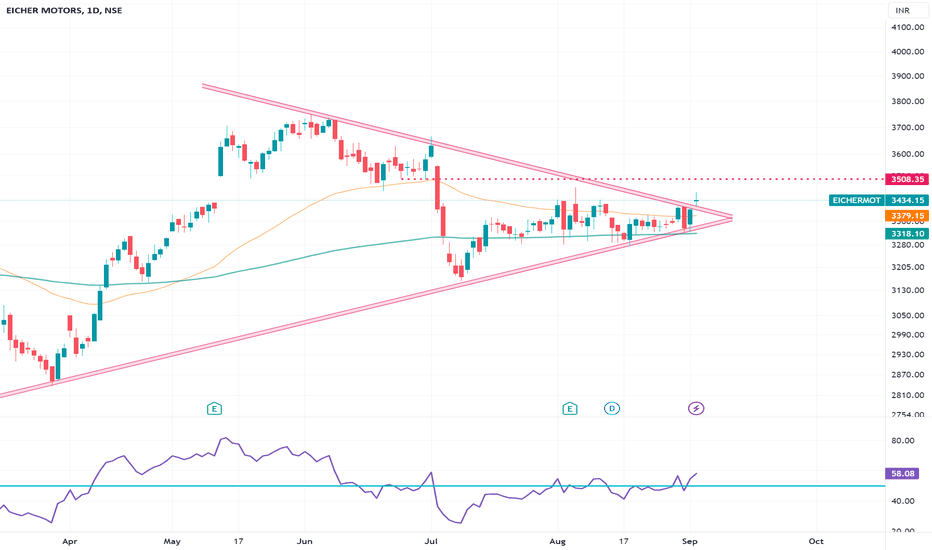Click the Jun label on time axis

[x=304, y=541]
